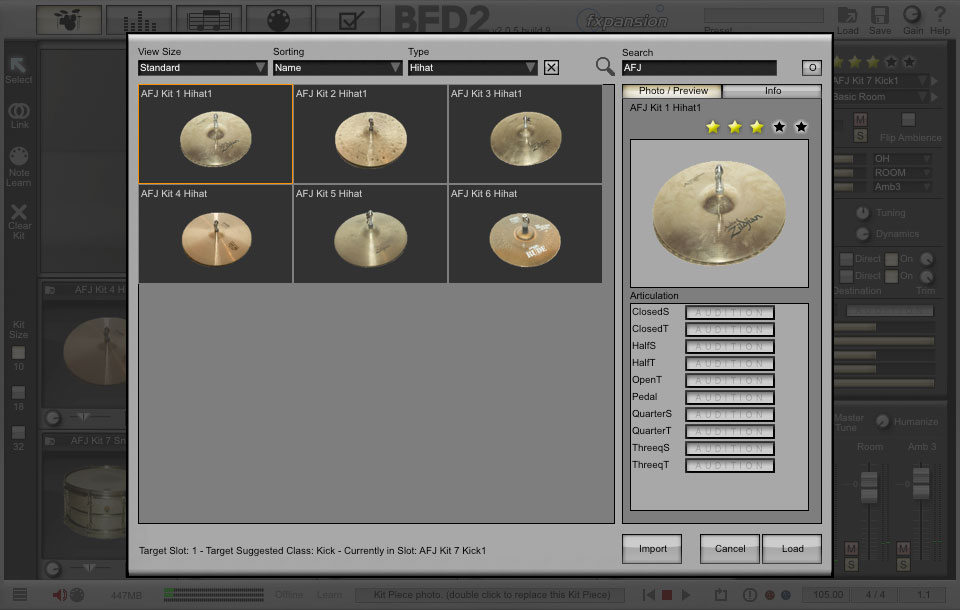Adjust the Amb 3 fader in mixer

921,483
